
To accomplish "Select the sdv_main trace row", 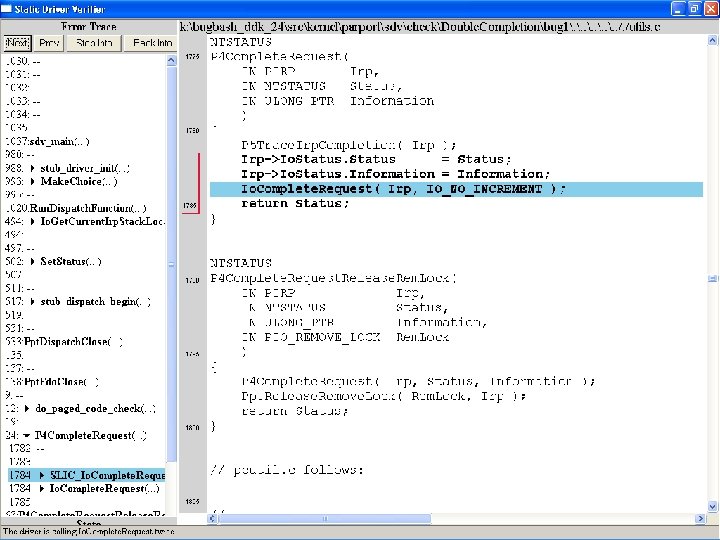I will coord(47,141).
